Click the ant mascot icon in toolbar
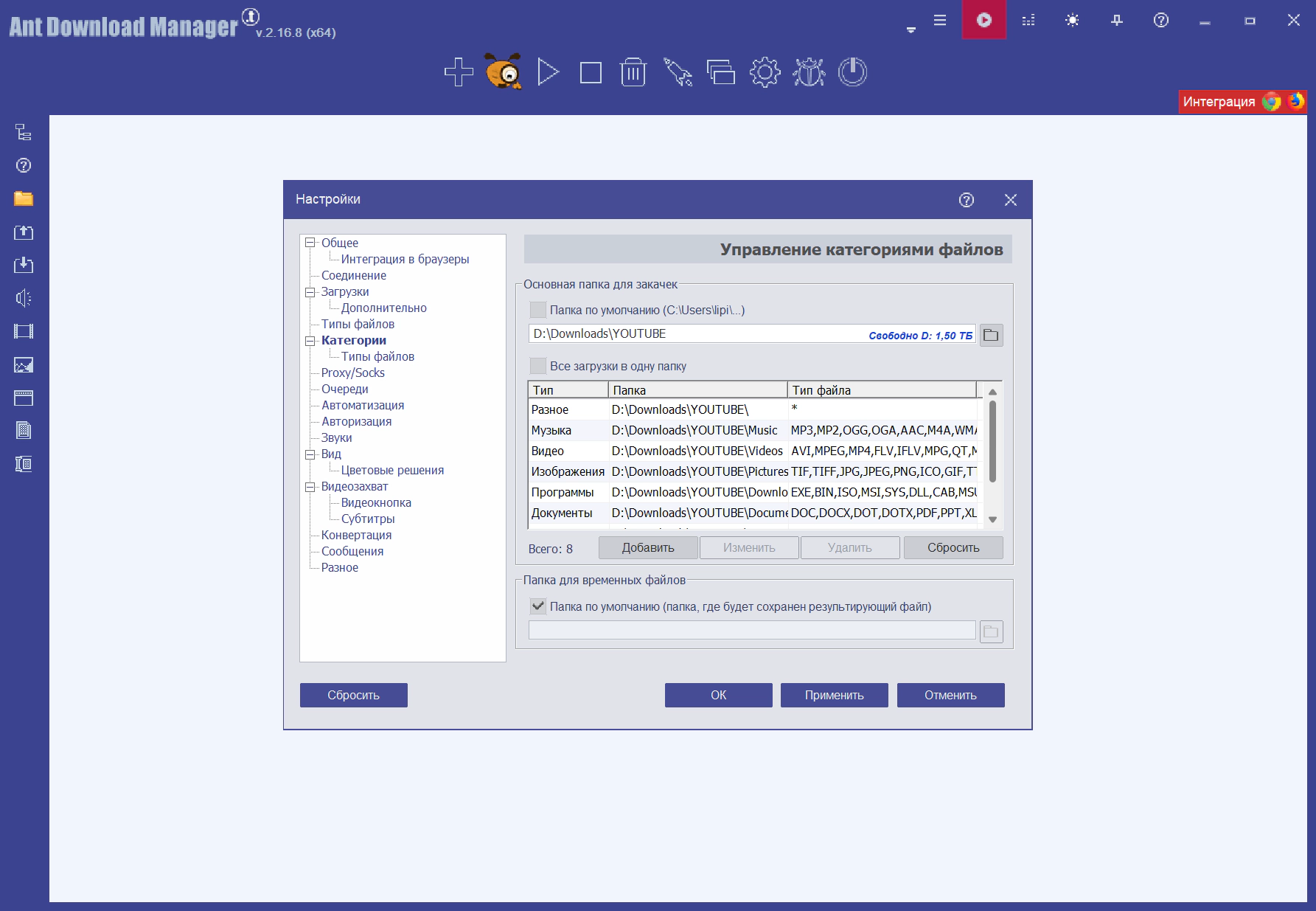 504,72
